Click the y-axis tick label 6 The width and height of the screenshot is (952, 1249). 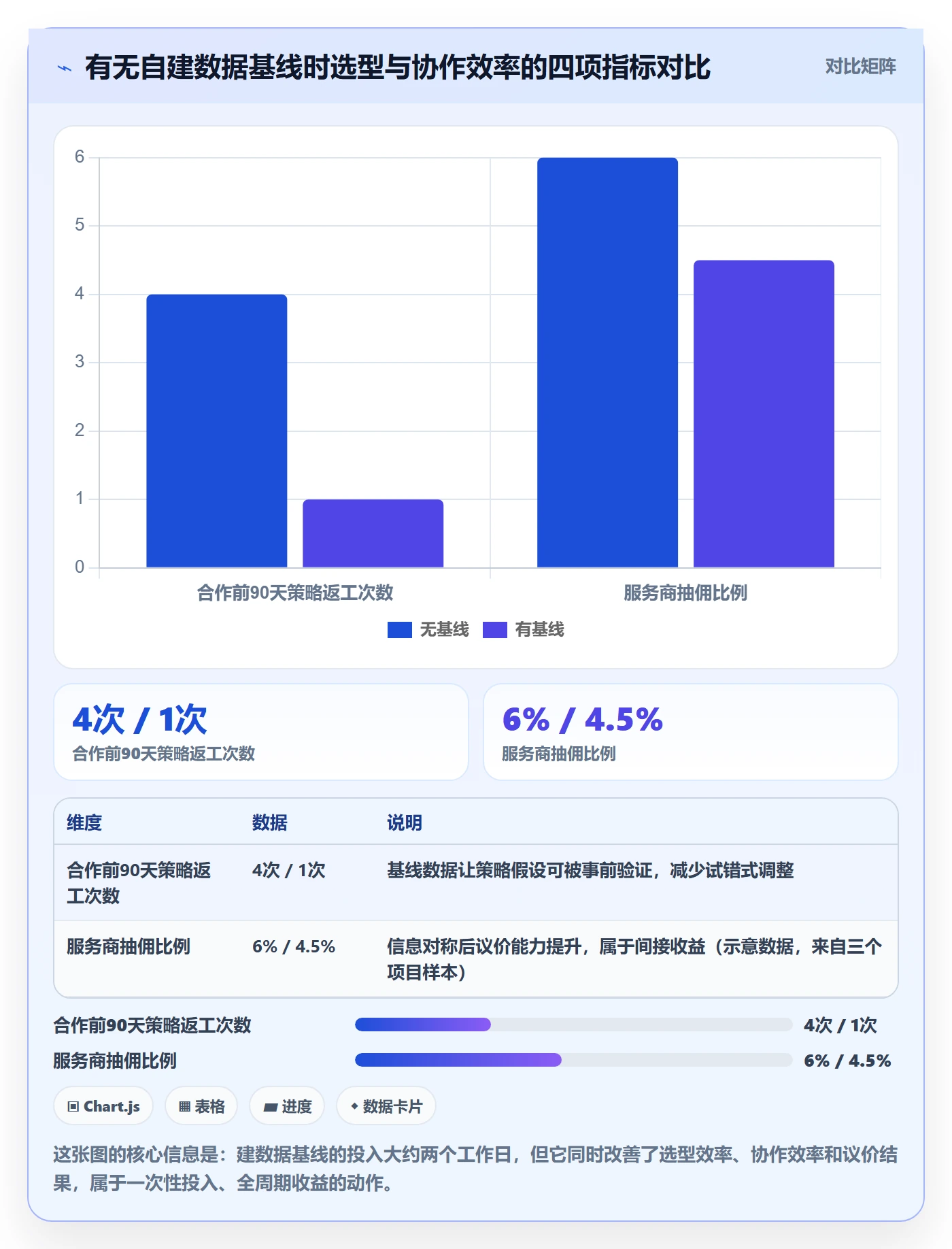tap(80, 157)
